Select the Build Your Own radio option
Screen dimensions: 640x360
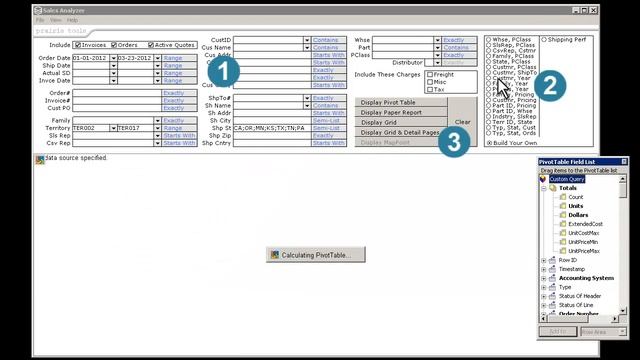[489, 143]
